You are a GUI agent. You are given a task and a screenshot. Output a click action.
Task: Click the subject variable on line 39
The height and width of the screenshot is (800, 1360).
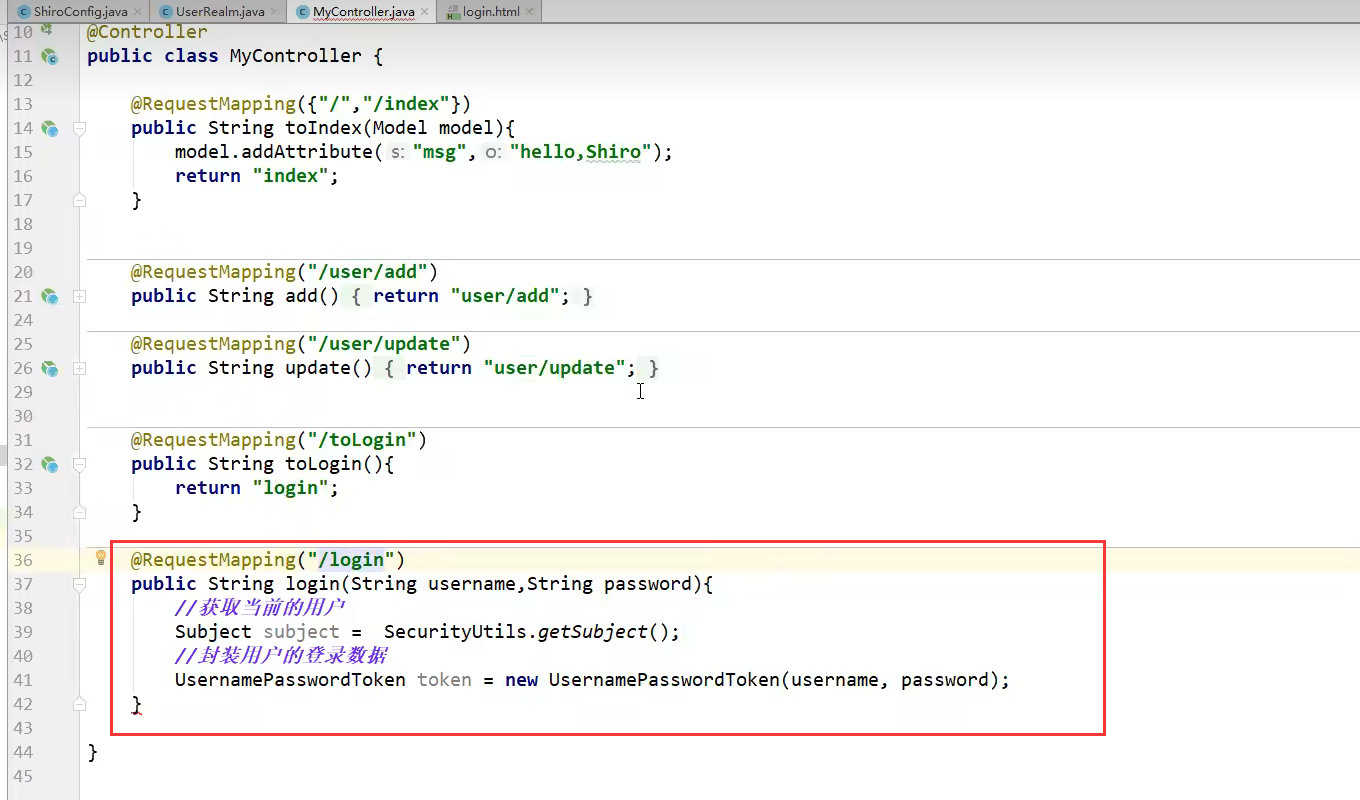click(x=301, y=632)
